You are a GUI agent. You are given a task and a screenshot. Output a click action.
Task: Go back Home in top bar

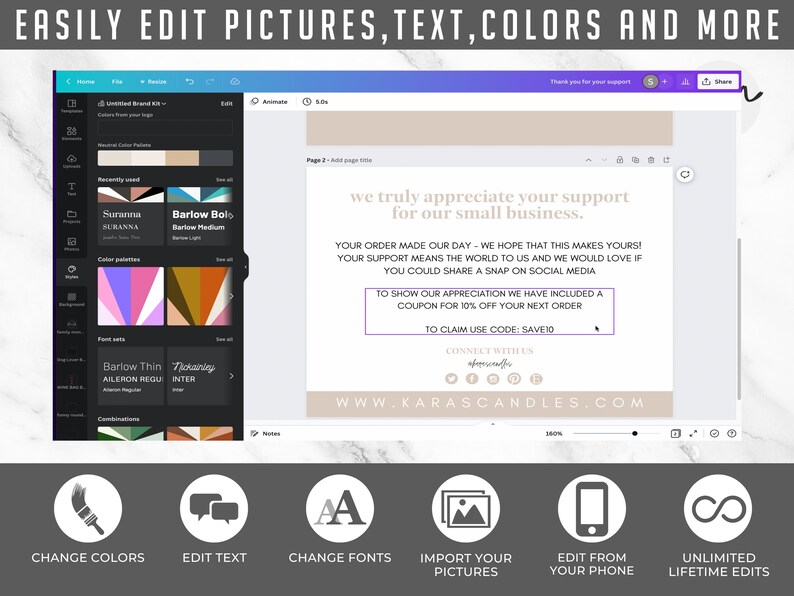tap(81, 82)
